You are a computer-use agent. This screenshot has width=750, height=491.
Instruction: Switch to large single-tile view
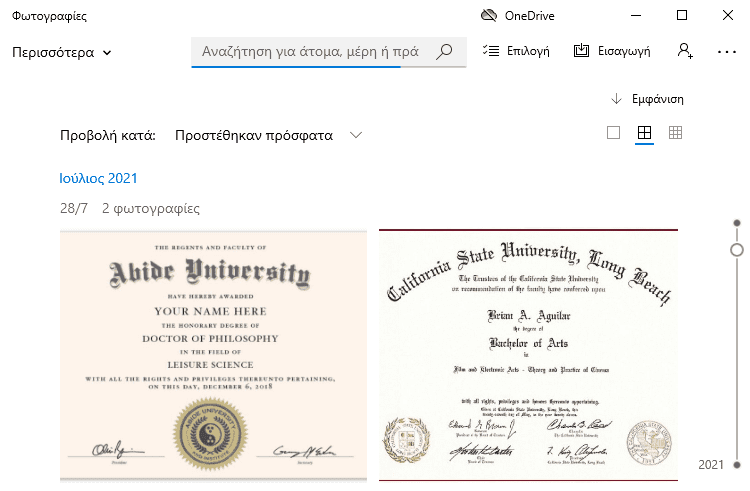pos(613,132)
